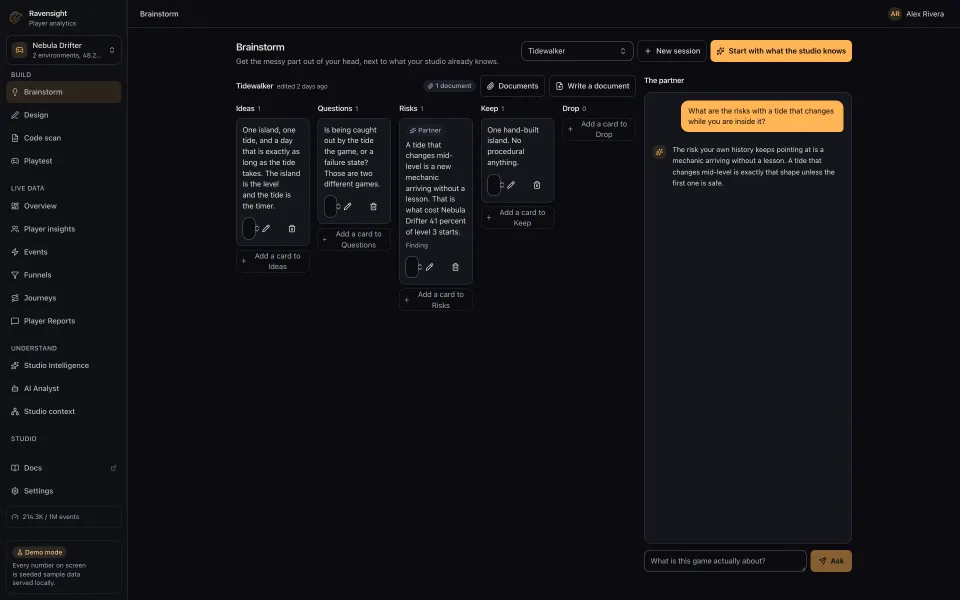Click the Partner tag on Risks card
Image resolution: width=960 pixels, height=600 pixels.
click(x=425, y=130)
